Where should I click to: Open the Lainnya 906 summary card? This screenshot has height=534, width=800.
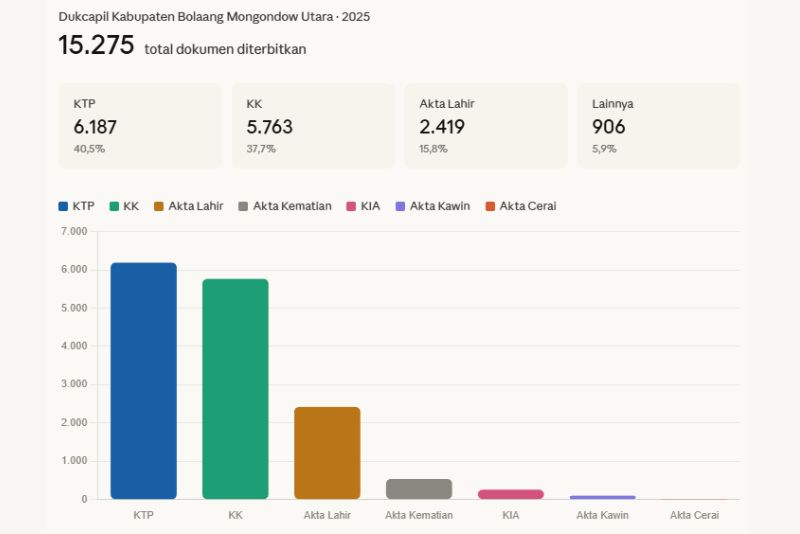point(659,126)
